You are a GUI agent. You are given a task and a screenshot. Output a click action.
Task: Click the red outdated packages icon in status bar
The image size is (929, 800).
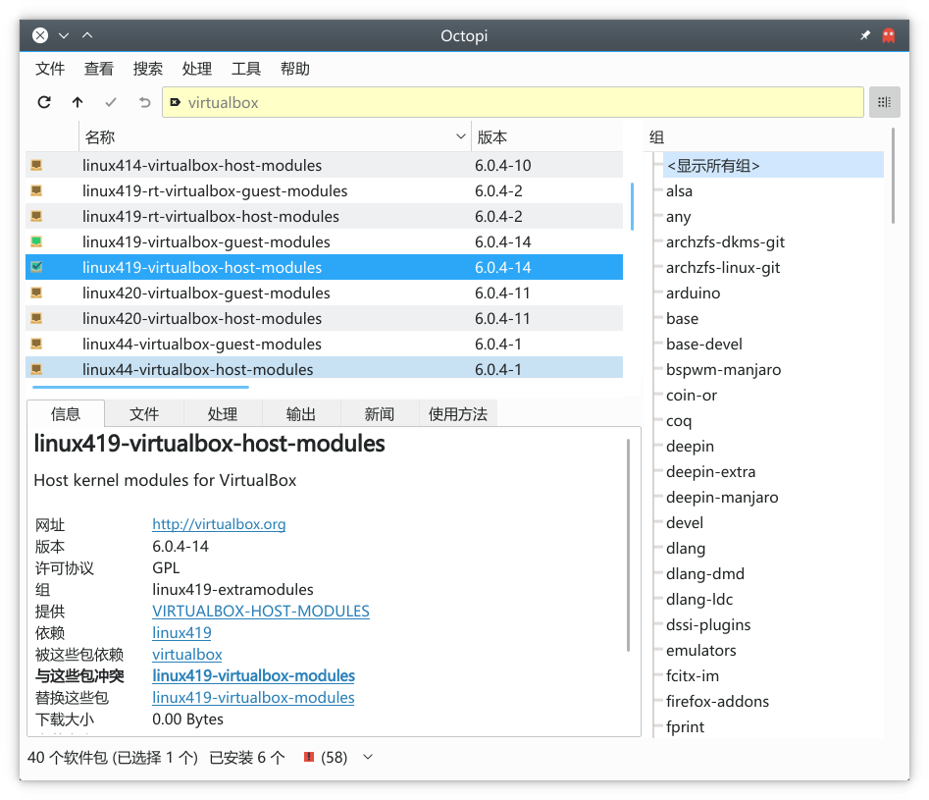tap(309, 757)
